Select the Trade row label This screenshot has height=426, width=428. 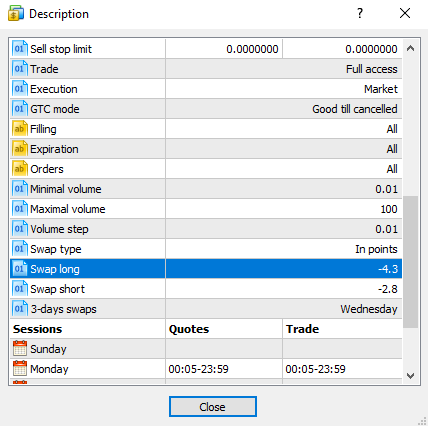point(44,69)
